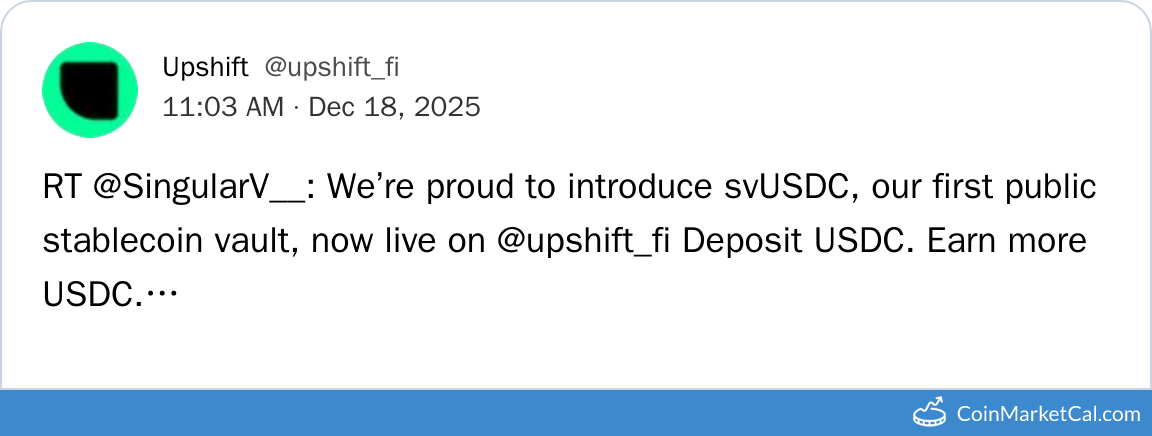This screenshot has height=436, width=1152.
Task: Click the Upshift green profile avatar
Action: pyautogui.click(x=90, y=89)
